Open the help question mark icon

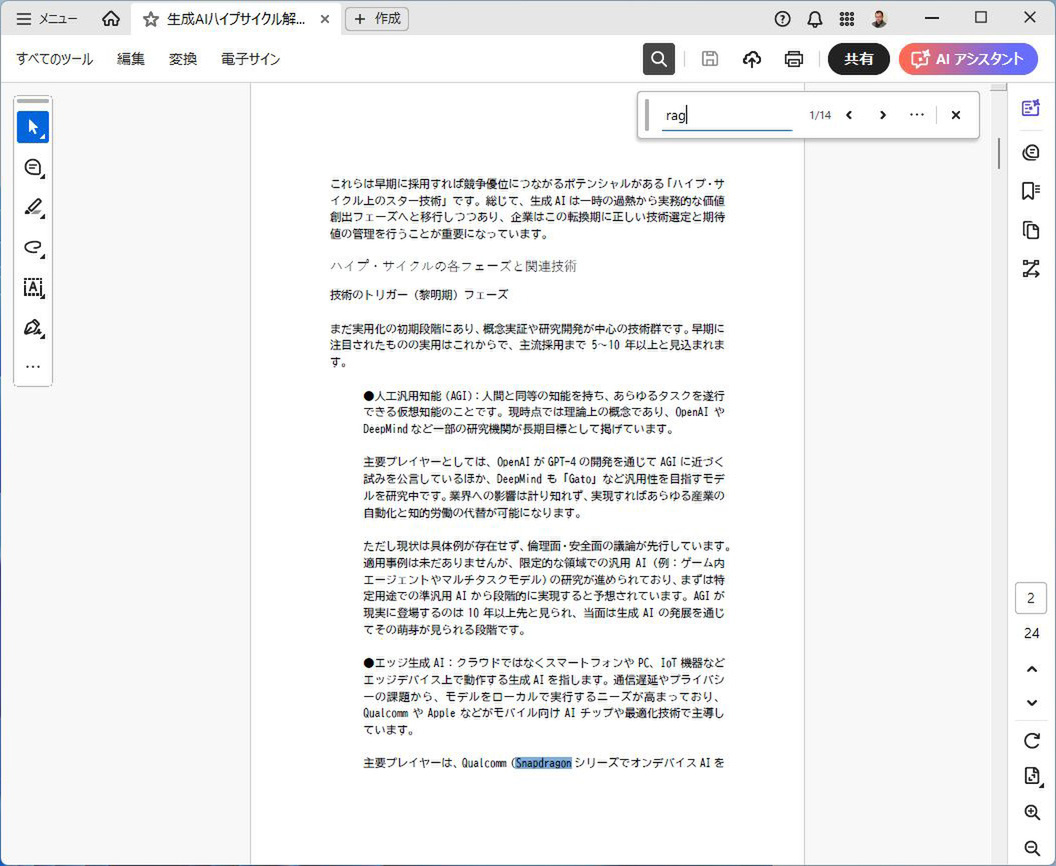(x=782, y=19)
